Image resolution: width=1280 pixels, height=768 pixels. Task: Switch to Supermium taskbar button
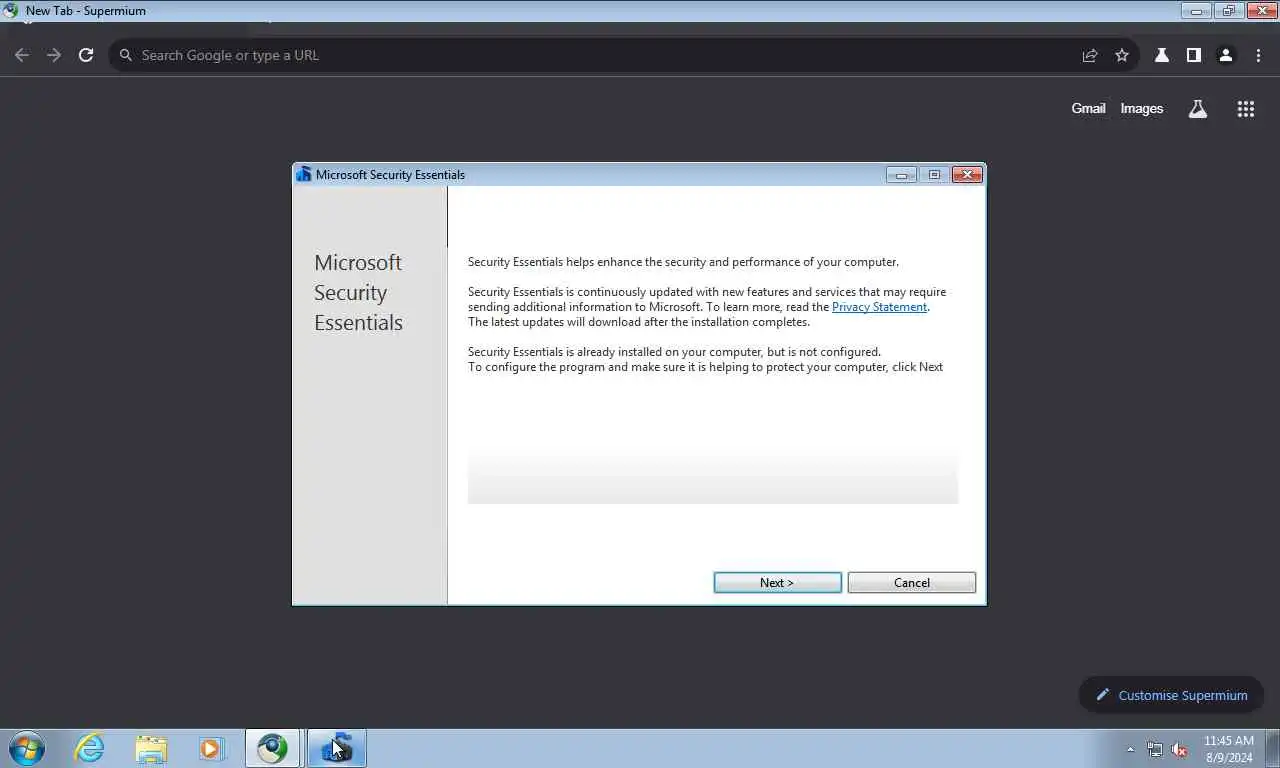click(272, 748)
